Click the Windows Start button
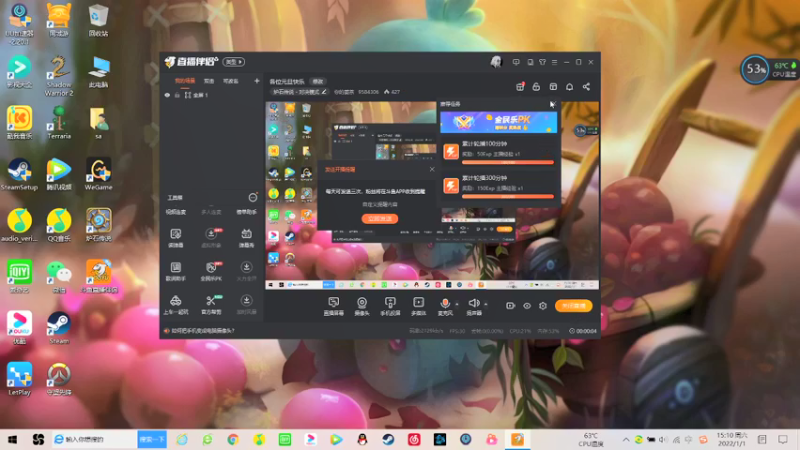The width and height of the screenshot is (800, 450). [12, 439]
